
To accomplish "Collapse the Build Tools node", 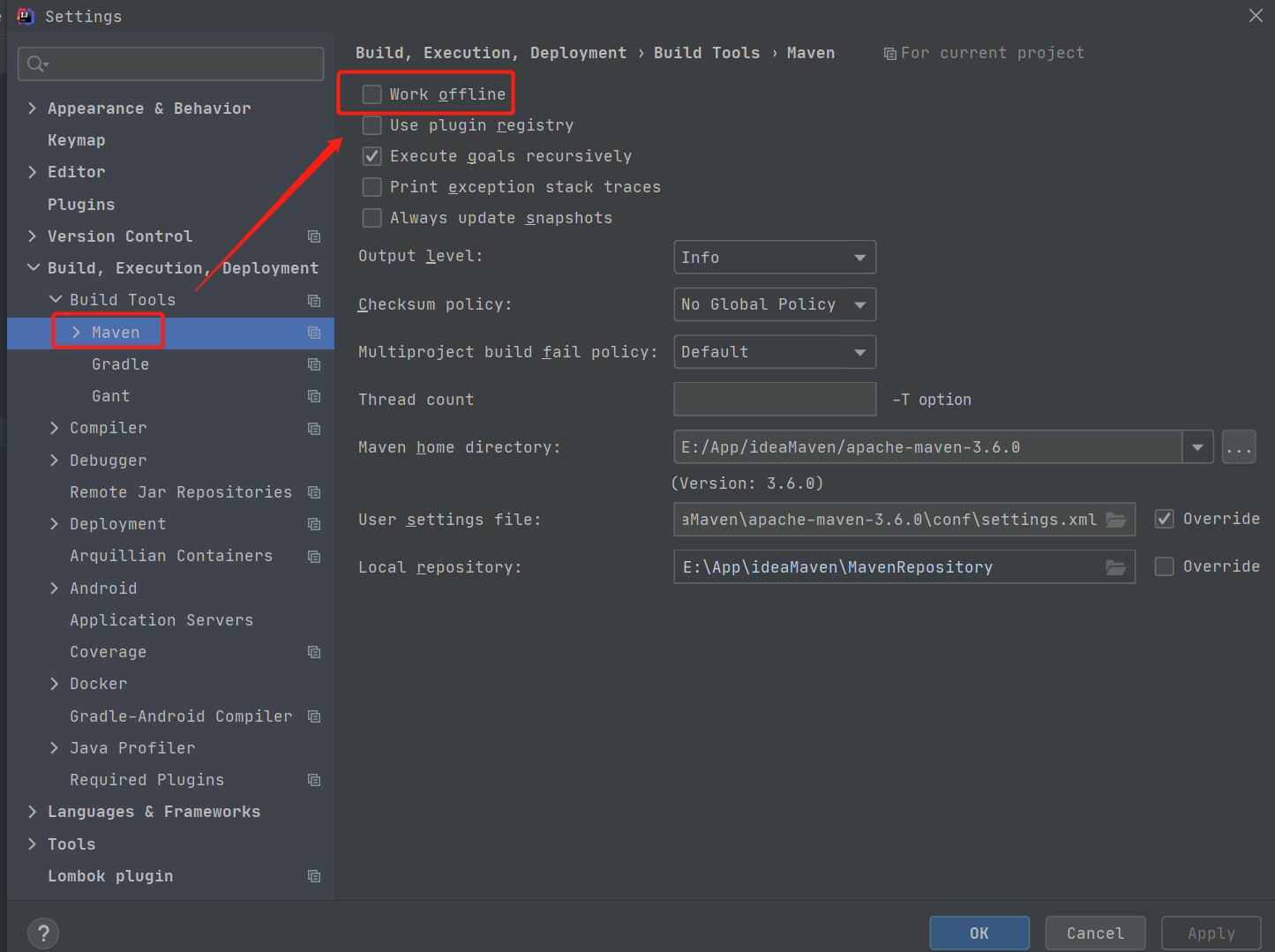I will (x=55, y=300).
